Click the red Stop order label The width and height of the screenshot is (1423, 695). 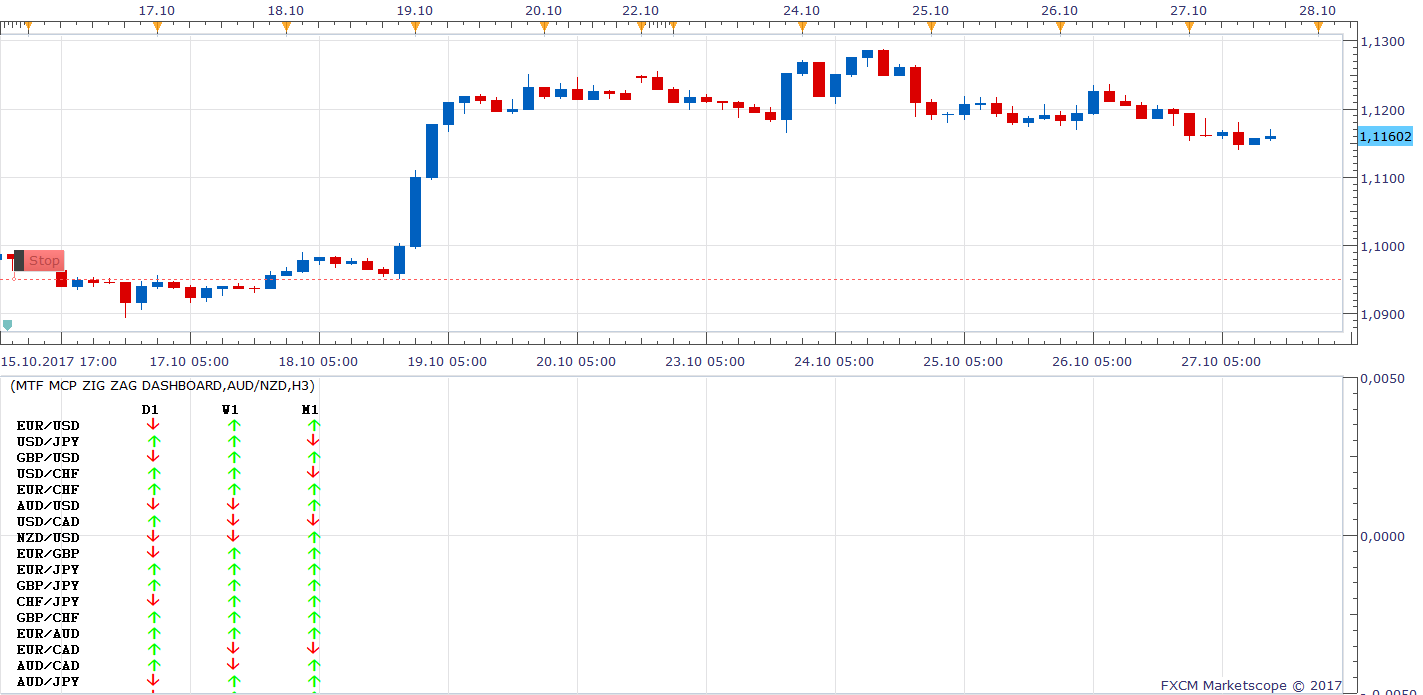click(38, 261)
